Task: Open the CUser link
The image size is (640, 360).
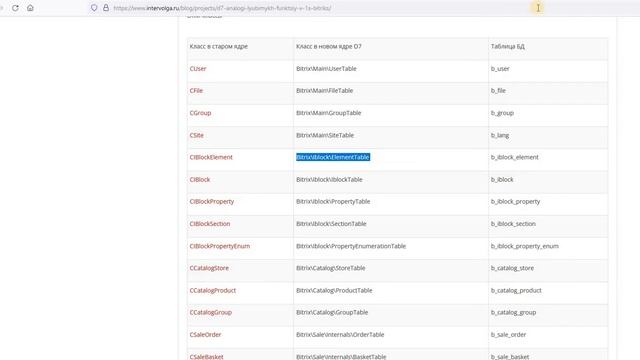Action: (198, 69)
